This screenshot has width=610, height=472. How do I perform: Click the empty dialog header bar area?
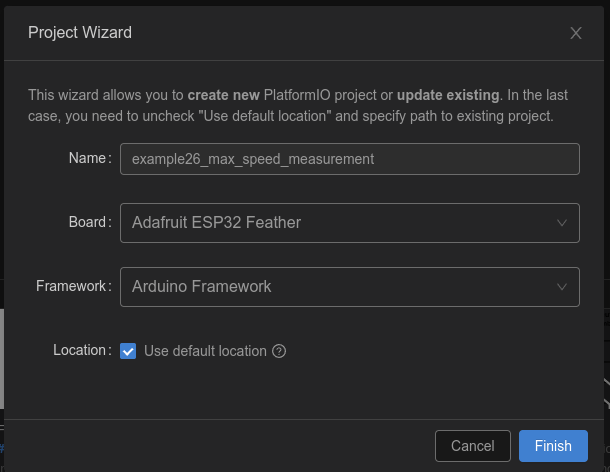pyautogui.click(x=350, y=33)
